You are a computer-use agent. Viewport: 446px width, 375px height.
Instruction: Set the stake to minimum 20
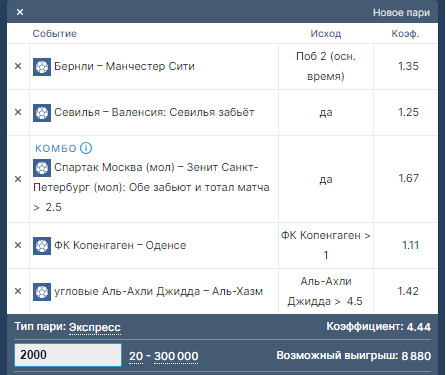coord(136,356)
